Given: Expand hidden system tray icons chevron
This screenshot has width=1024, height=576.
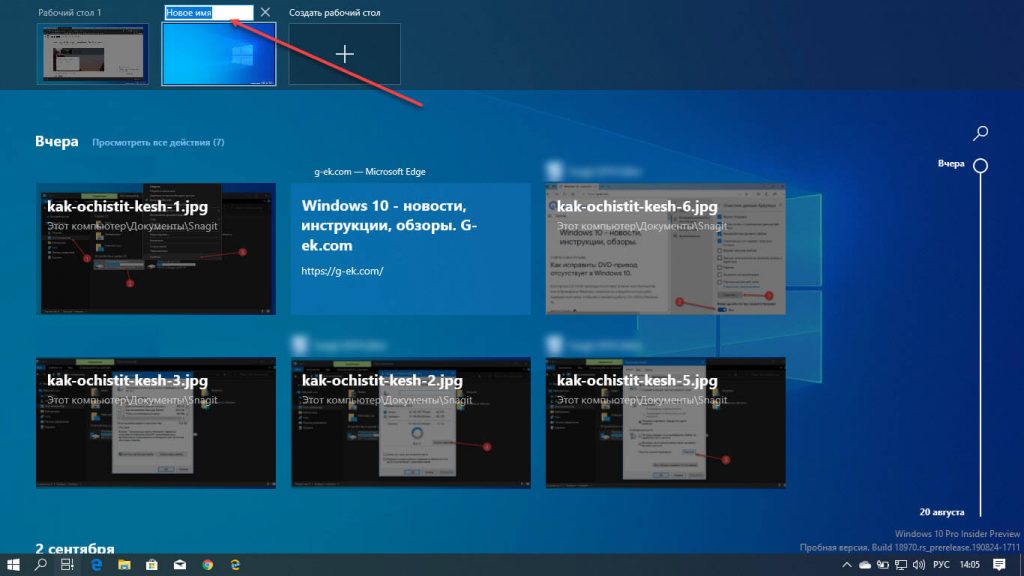Looking at the screenshot, I should (x=846, y=564).
